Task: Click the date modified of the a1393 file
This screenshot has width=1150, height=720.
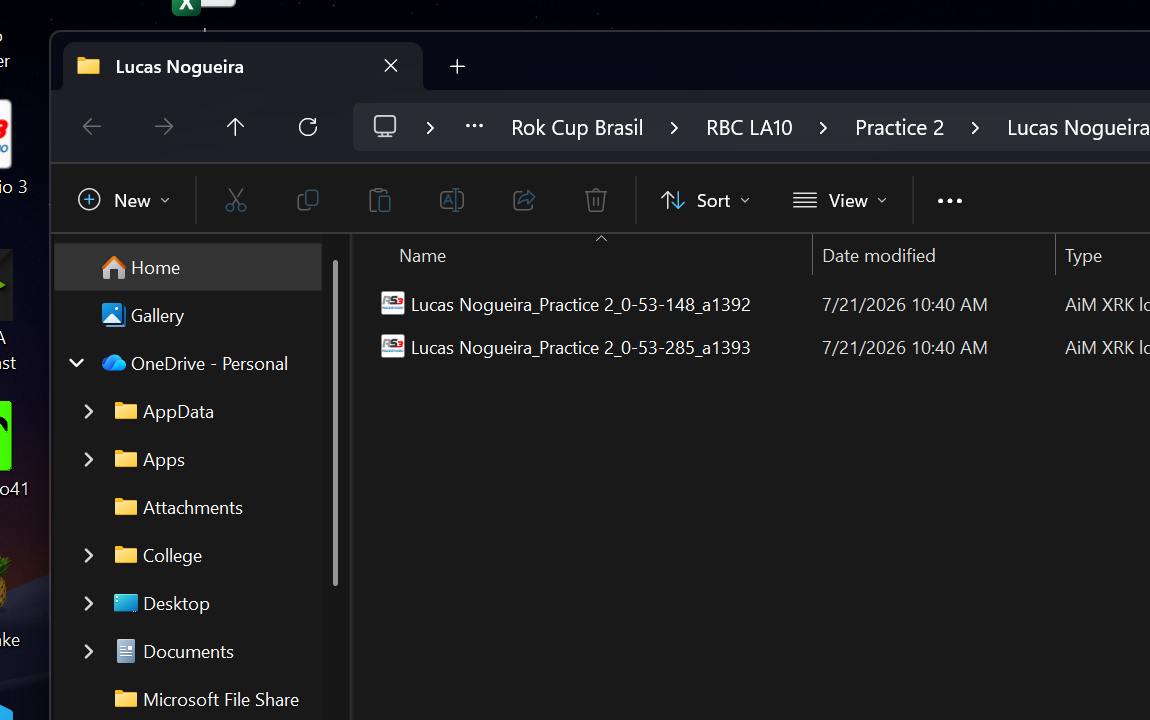Action: pos(904,348)
